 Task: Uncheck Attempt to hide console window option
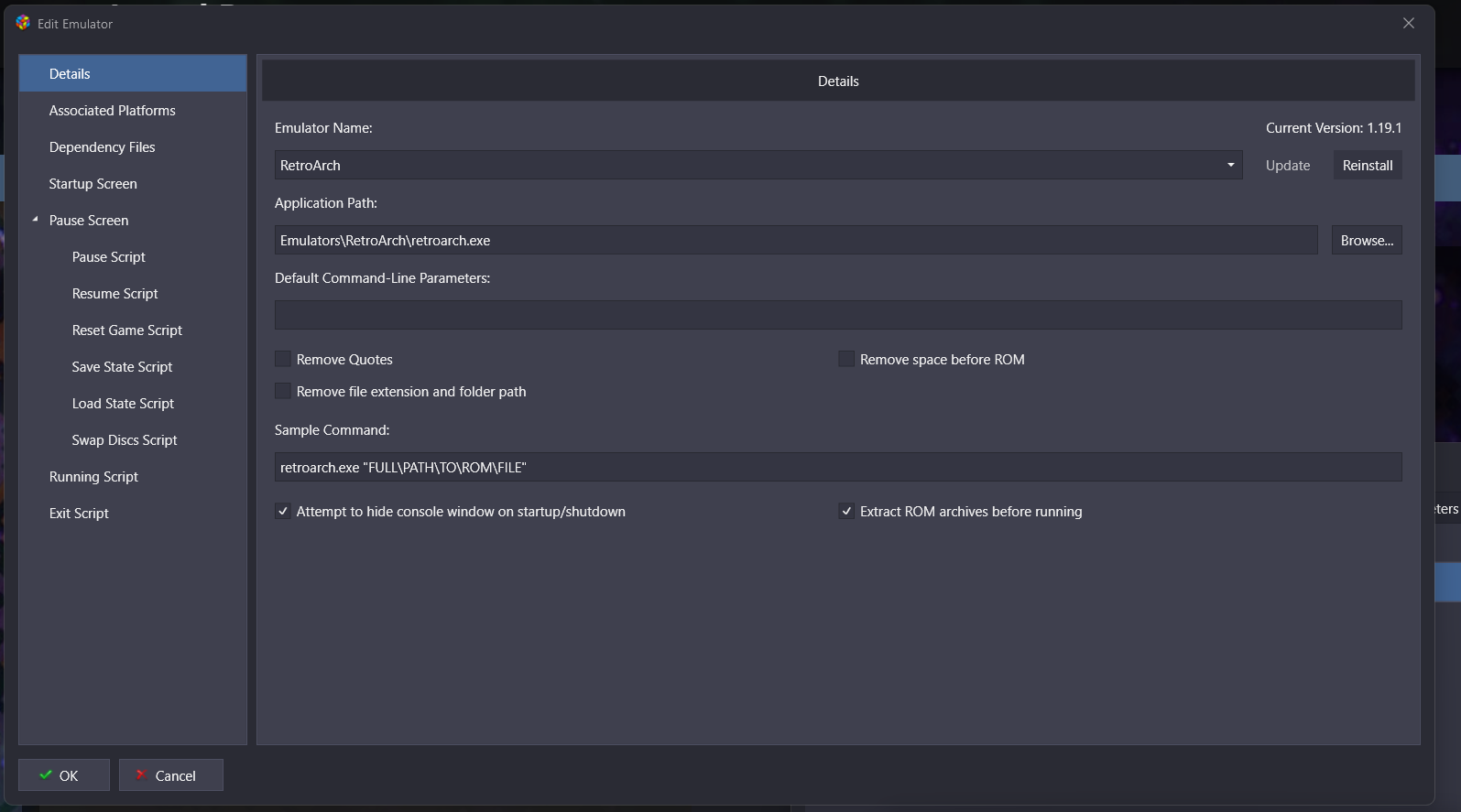point(283,511)
